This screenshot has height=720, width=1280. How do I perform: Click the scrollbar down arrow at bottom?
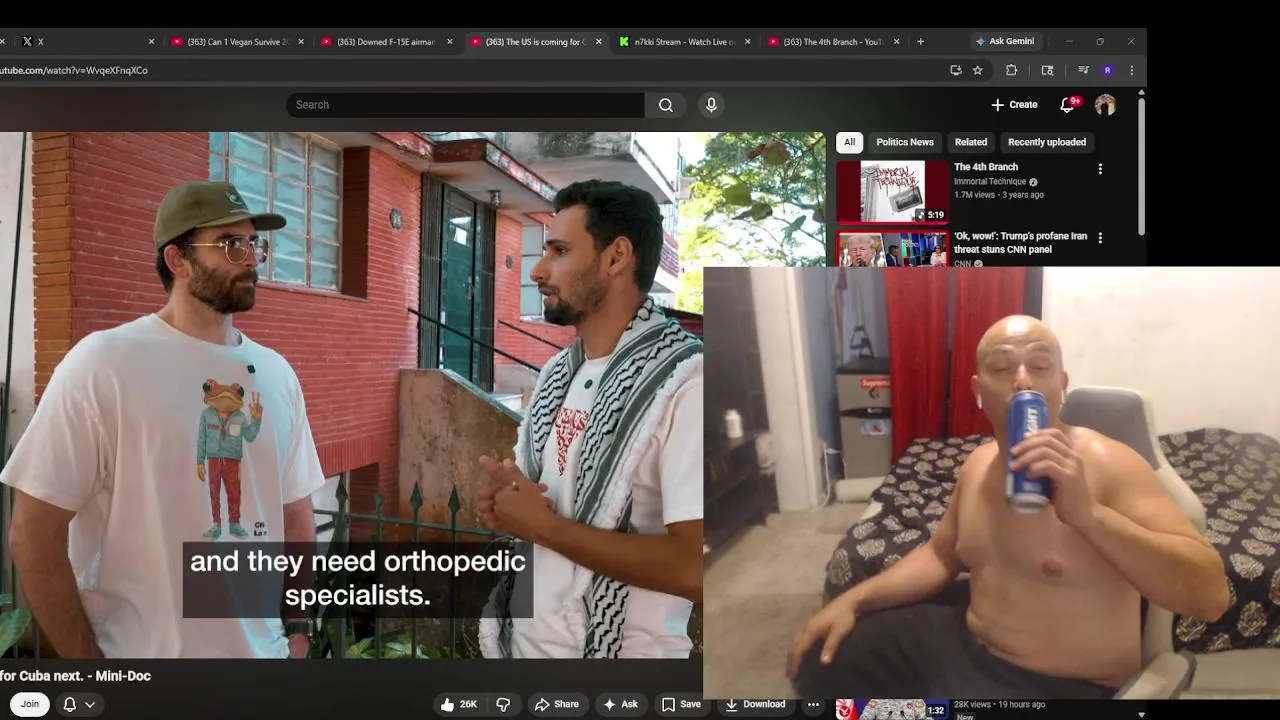(x=1141, y=714)
